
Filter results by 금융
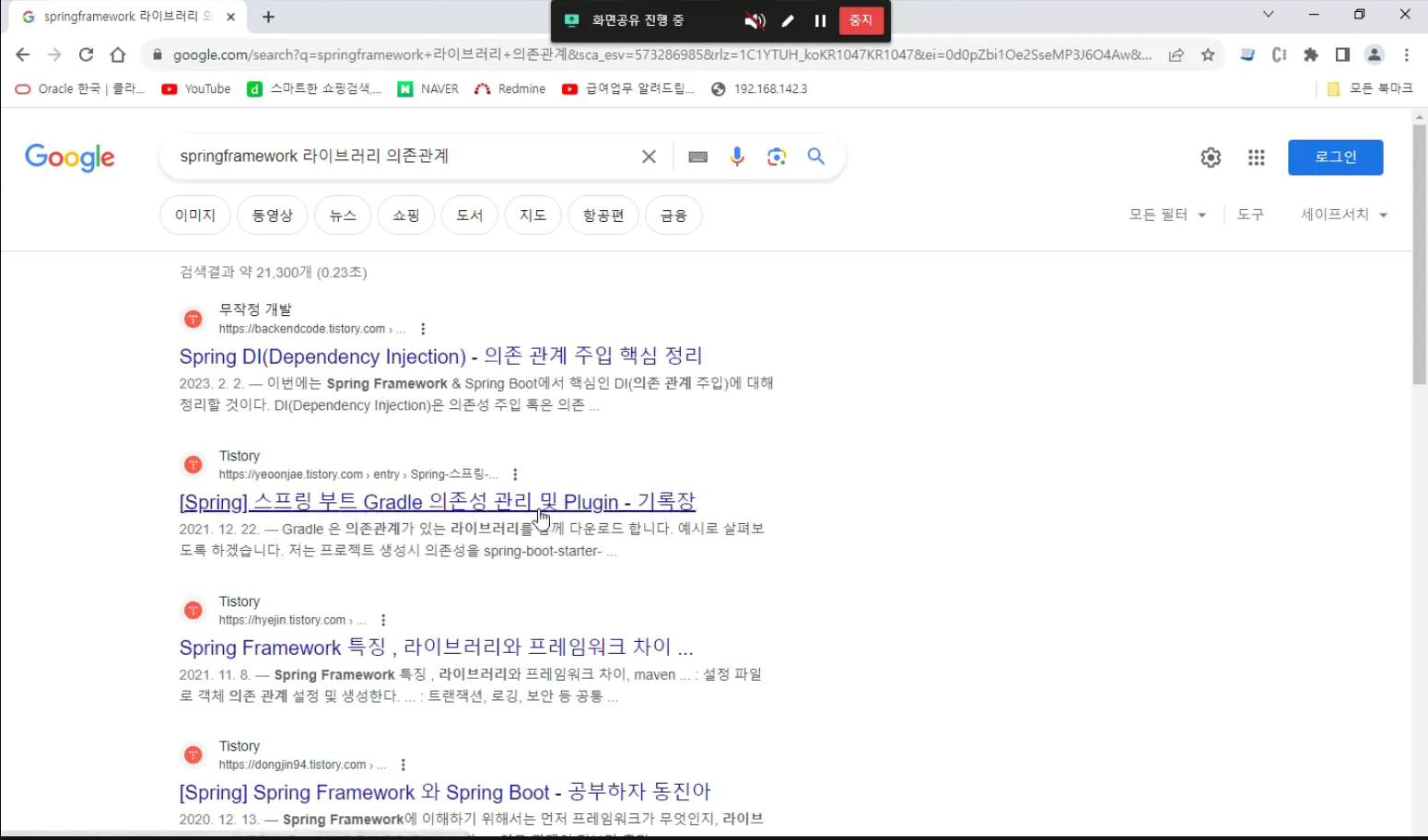[x=674, y=216]
